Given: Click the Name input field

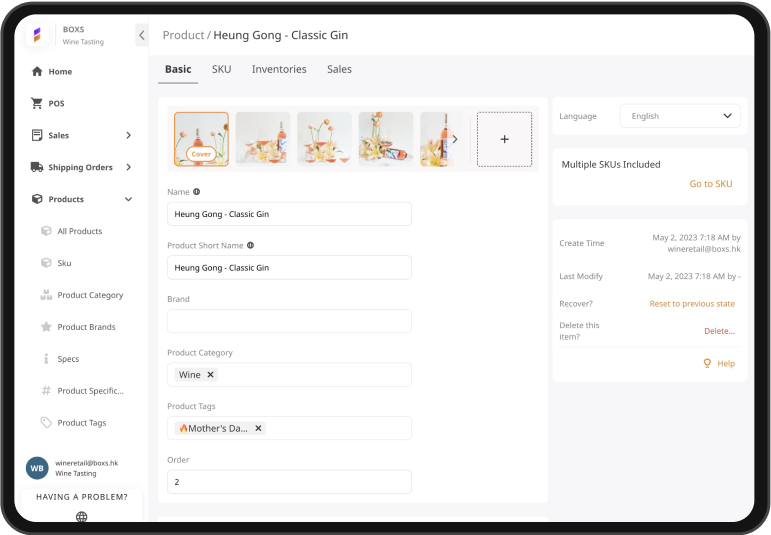Looking at the screenshot, I should (289, 214).
